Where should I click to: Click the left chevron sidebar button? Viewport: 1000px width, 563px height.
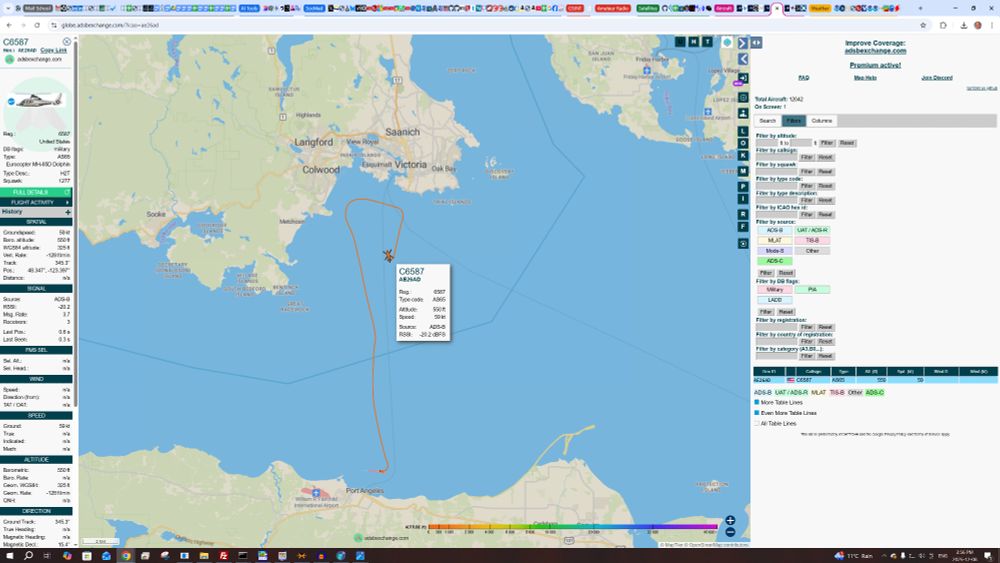[x=743, y=59]
